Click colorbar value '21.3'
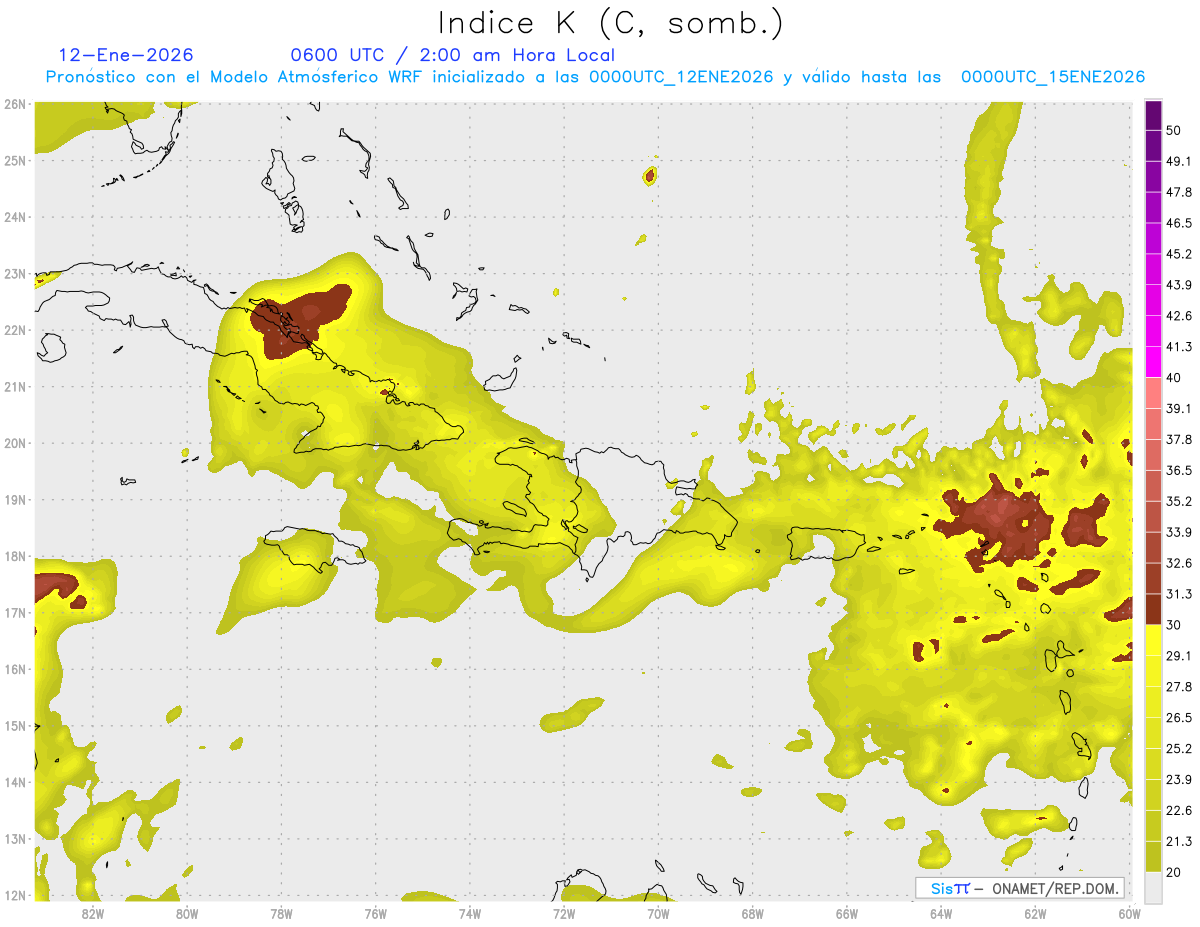Screen dimensions: 1200x927 coord(1178,842)
